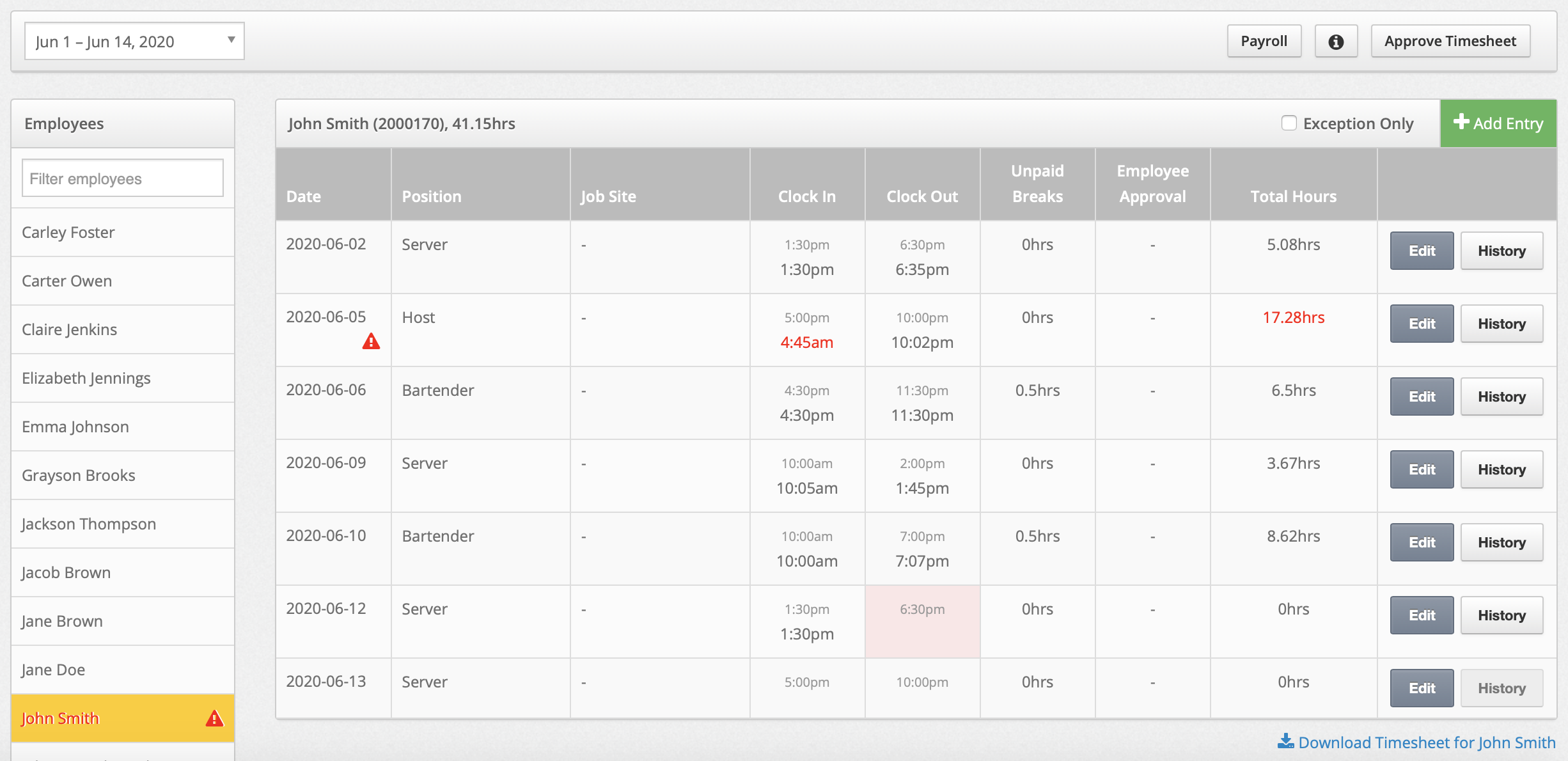Select the highlighted John Smith row
This screenshot has height=761, width=1568.
click(123, 718)
